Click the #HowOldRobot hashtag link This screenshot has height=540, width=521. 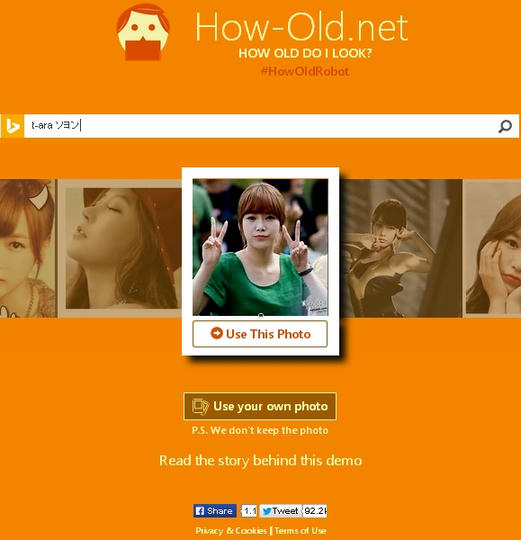pyautogui.click(x=305, y=71)
